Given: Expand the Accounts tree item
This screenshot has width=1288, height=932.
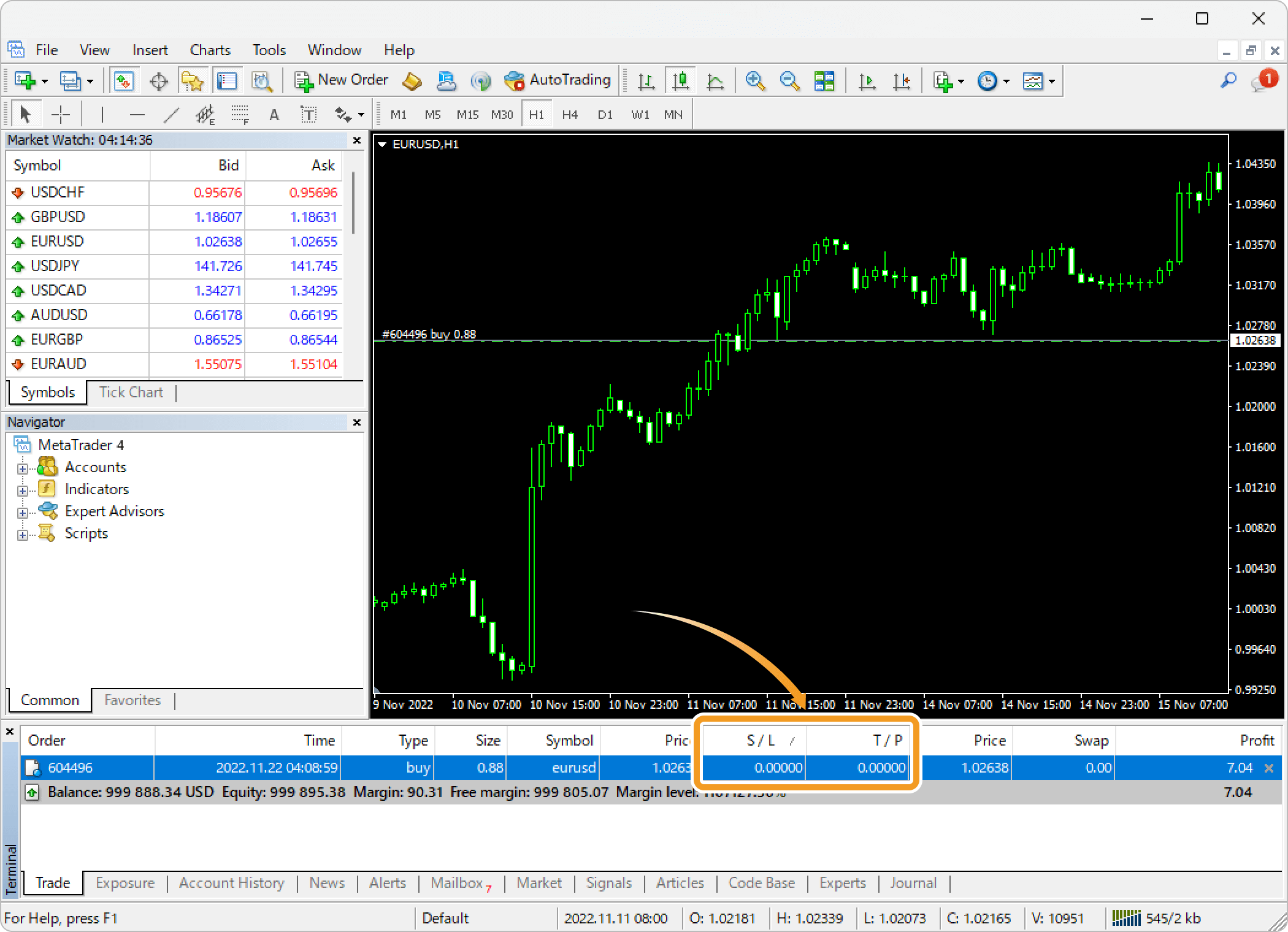Looking at the screenshot, I should tap(22, 468).
